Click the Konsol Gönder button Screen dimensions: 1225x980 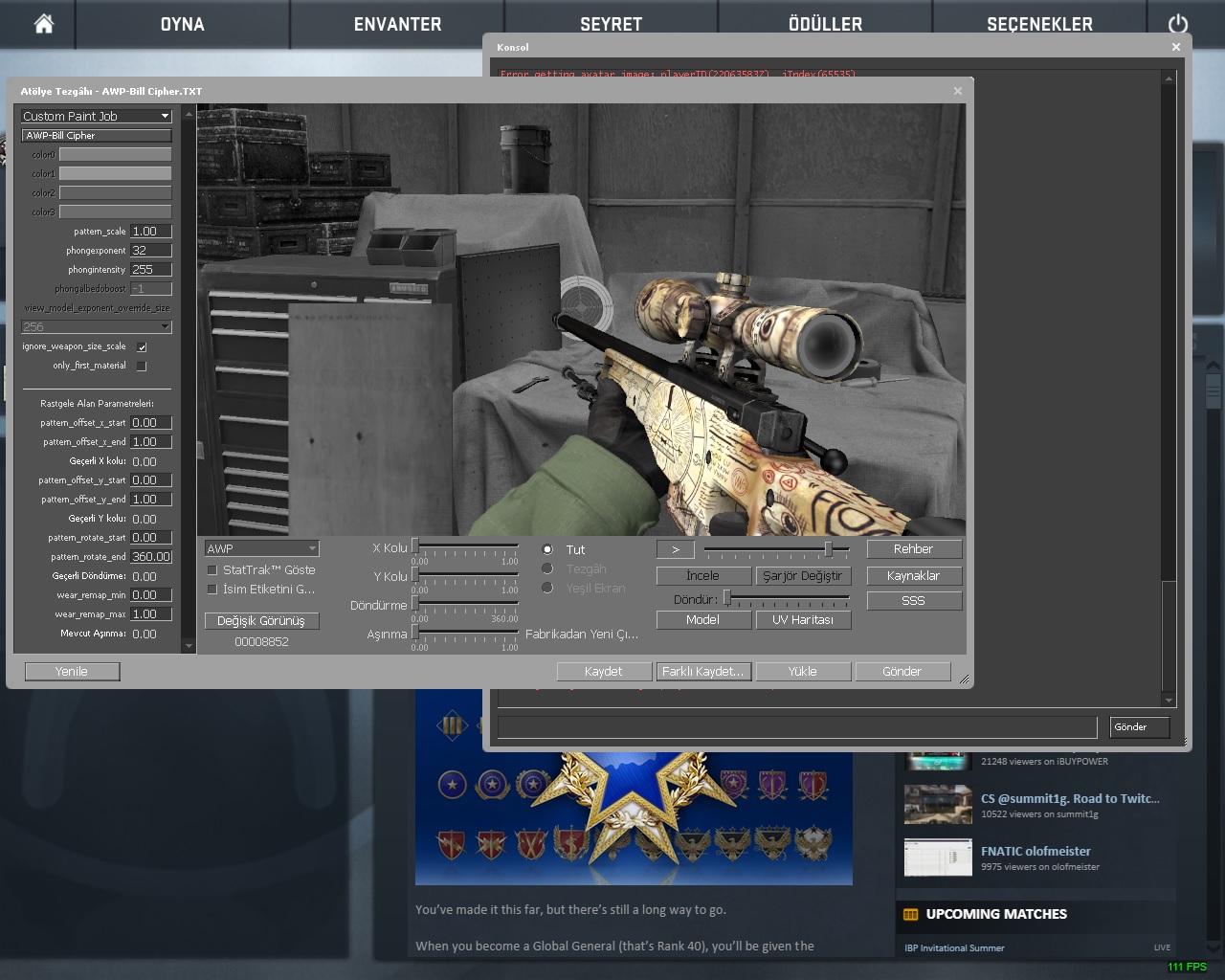tap(1140, 727)
